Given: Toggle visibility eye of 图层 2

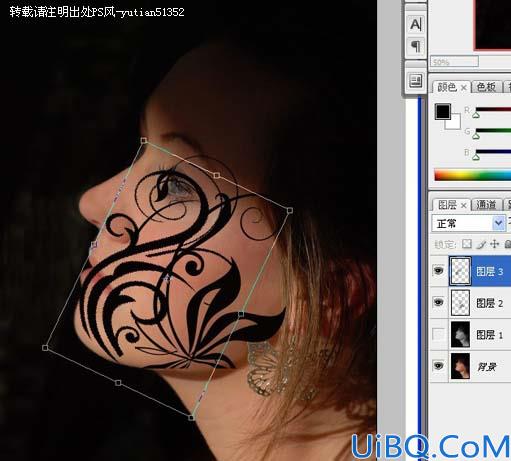Looking at the screenshot, I should click(x=439, y=302).
